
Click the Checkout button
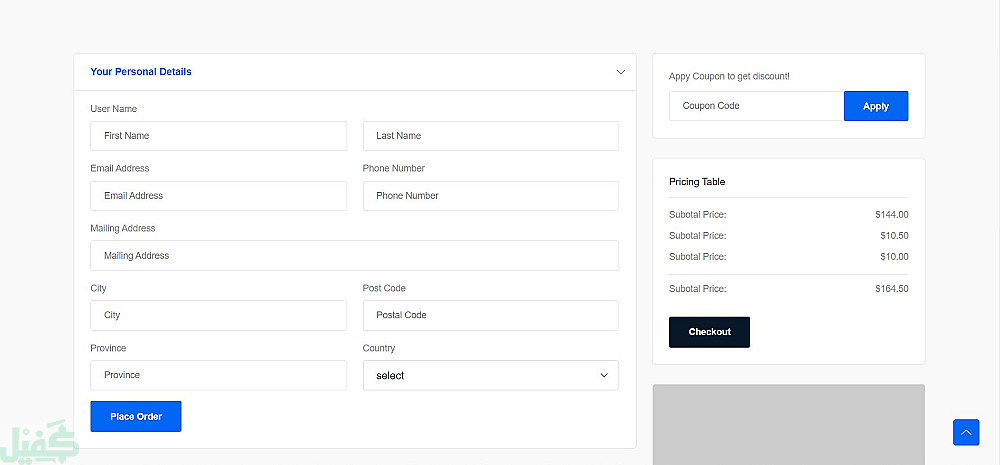click(709, 332)
